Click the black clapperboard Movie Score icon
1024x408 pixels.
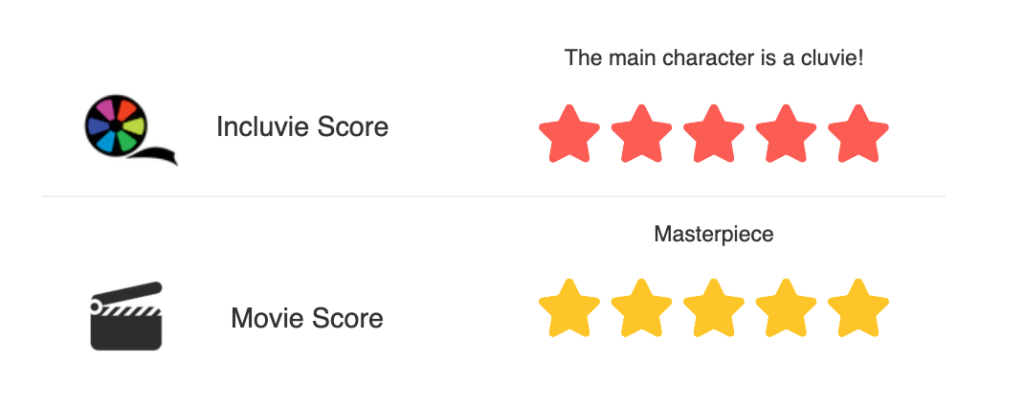[x=126, y=317]
